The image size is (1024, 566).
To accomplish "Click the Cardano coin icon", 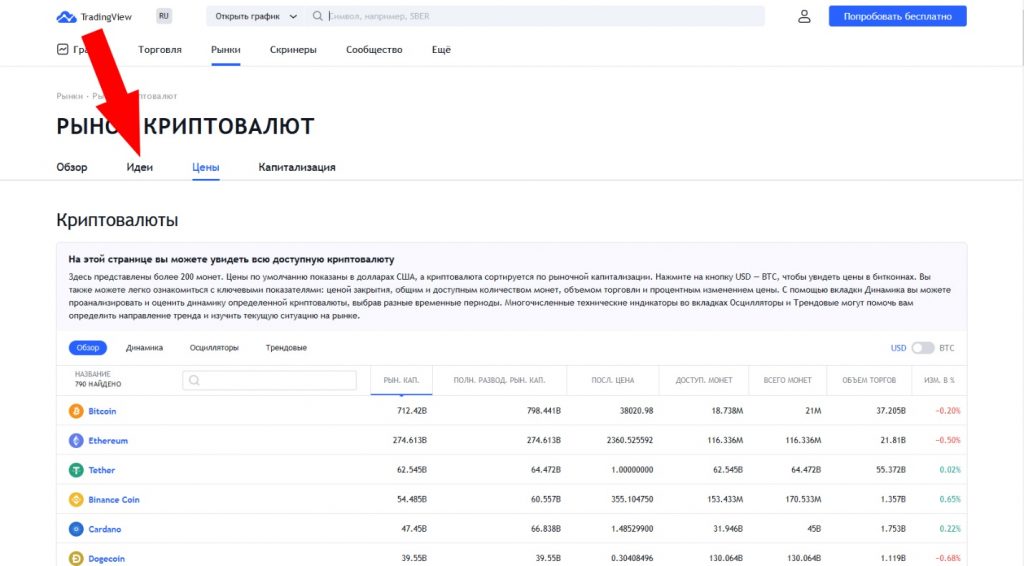I will click(x=76, y=529).
